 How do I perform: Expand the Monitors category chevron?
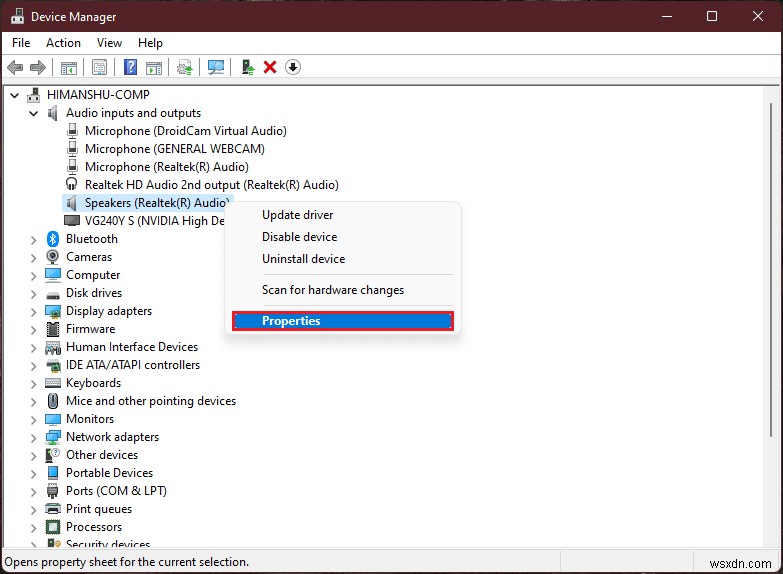pos(33,420)
